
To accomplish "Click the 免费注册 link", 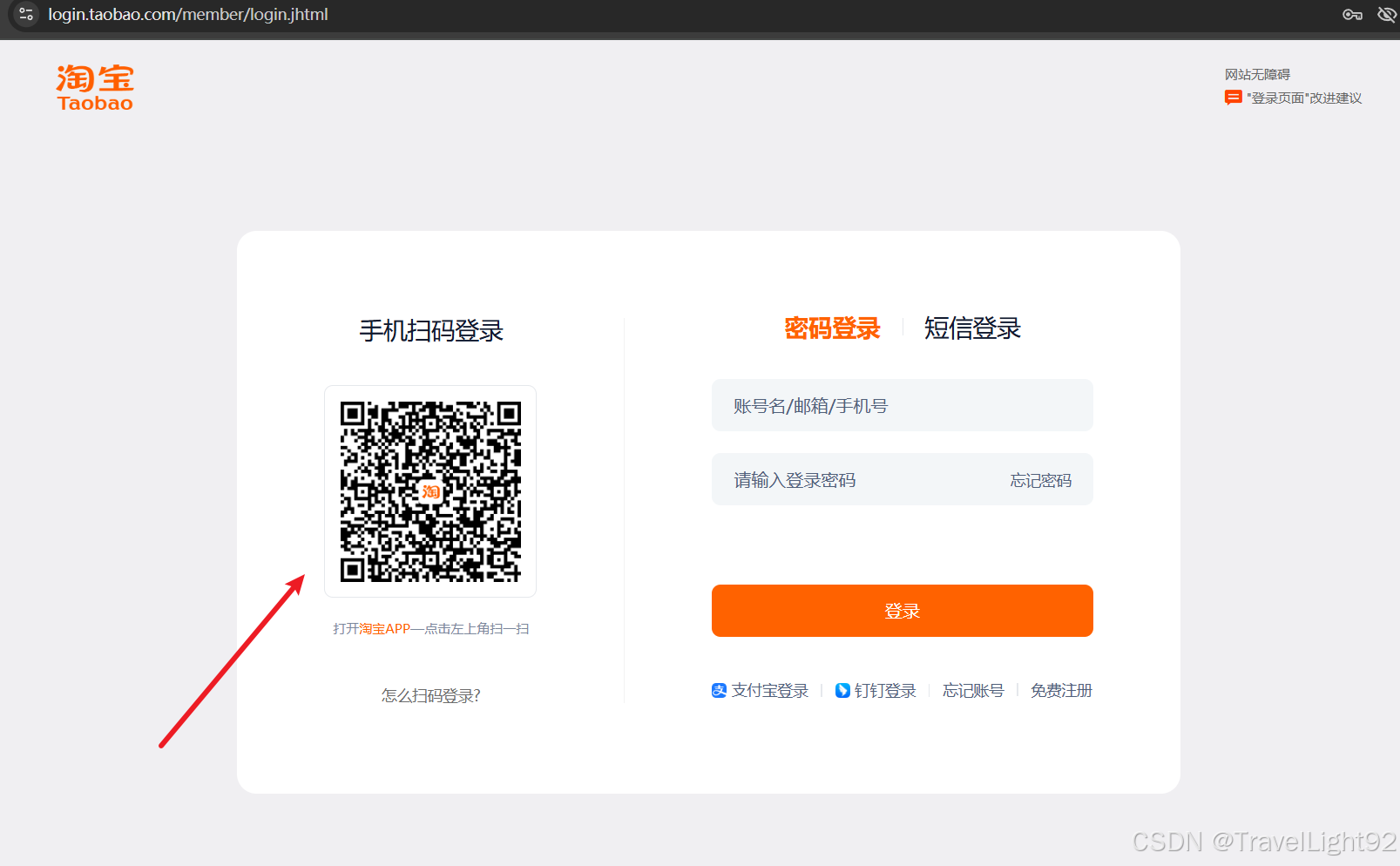I will (x=1061, y=691).
